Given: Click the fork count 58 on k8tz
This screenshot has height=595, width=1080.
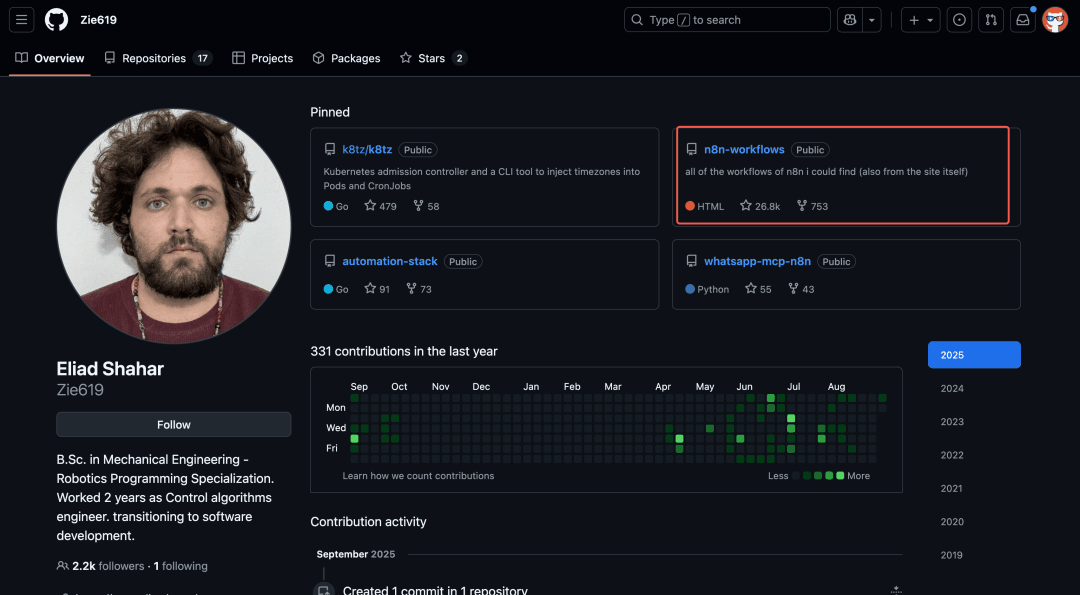Looking at the screenshot, I should click(x=426, y=206).
